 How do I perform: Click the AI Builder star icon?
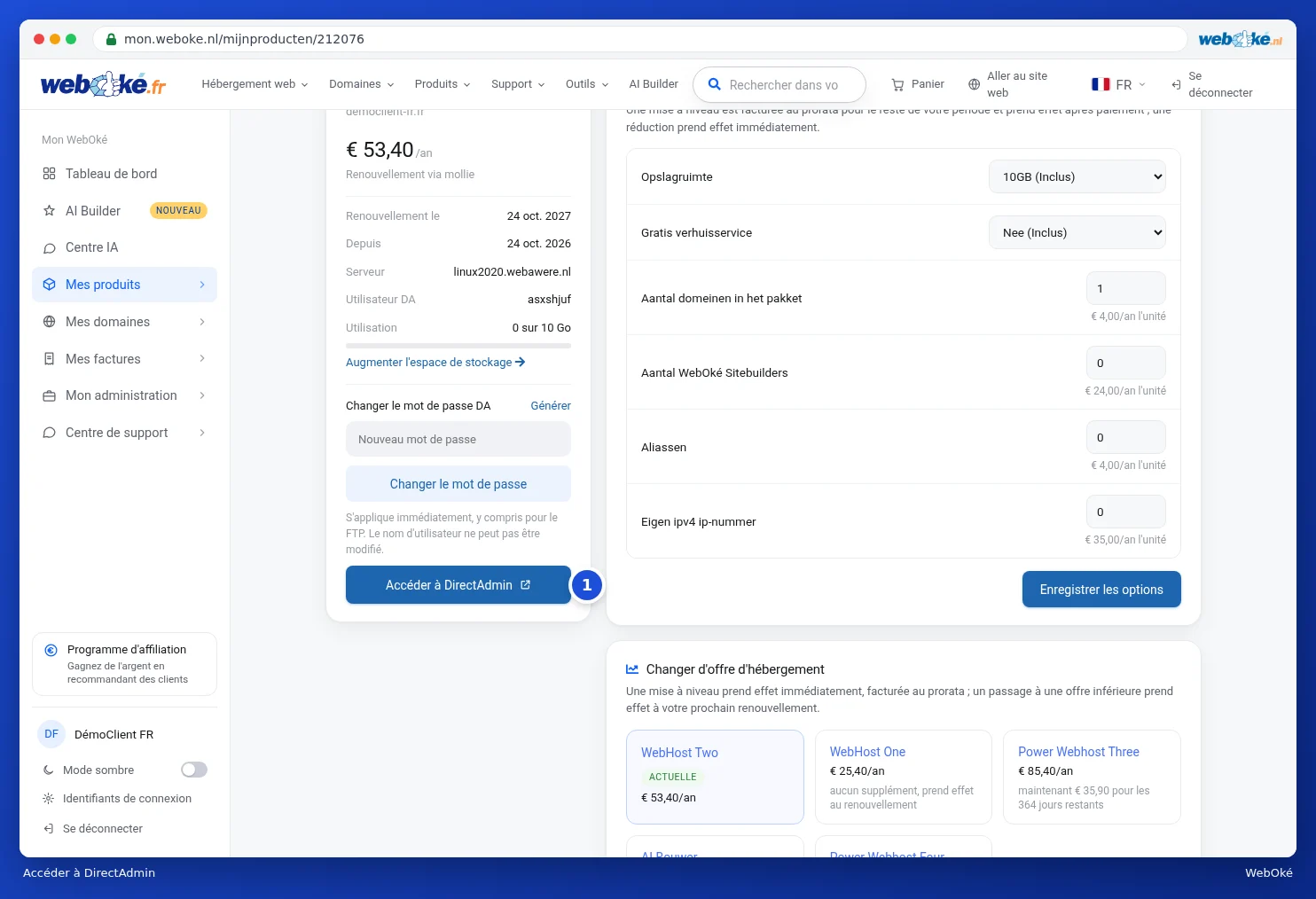point(49,211)
